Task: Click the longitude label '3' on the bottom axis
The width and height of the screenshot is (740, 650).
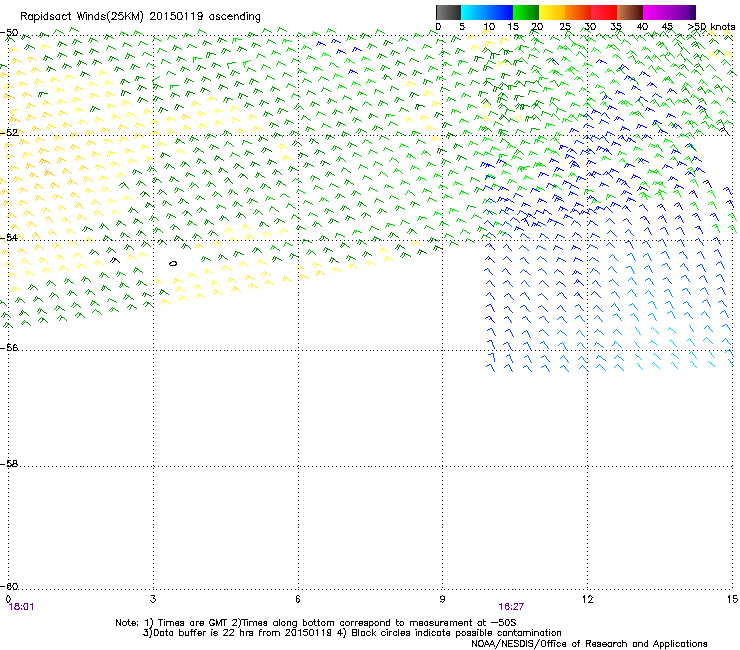Action: (x=153, y=599)
